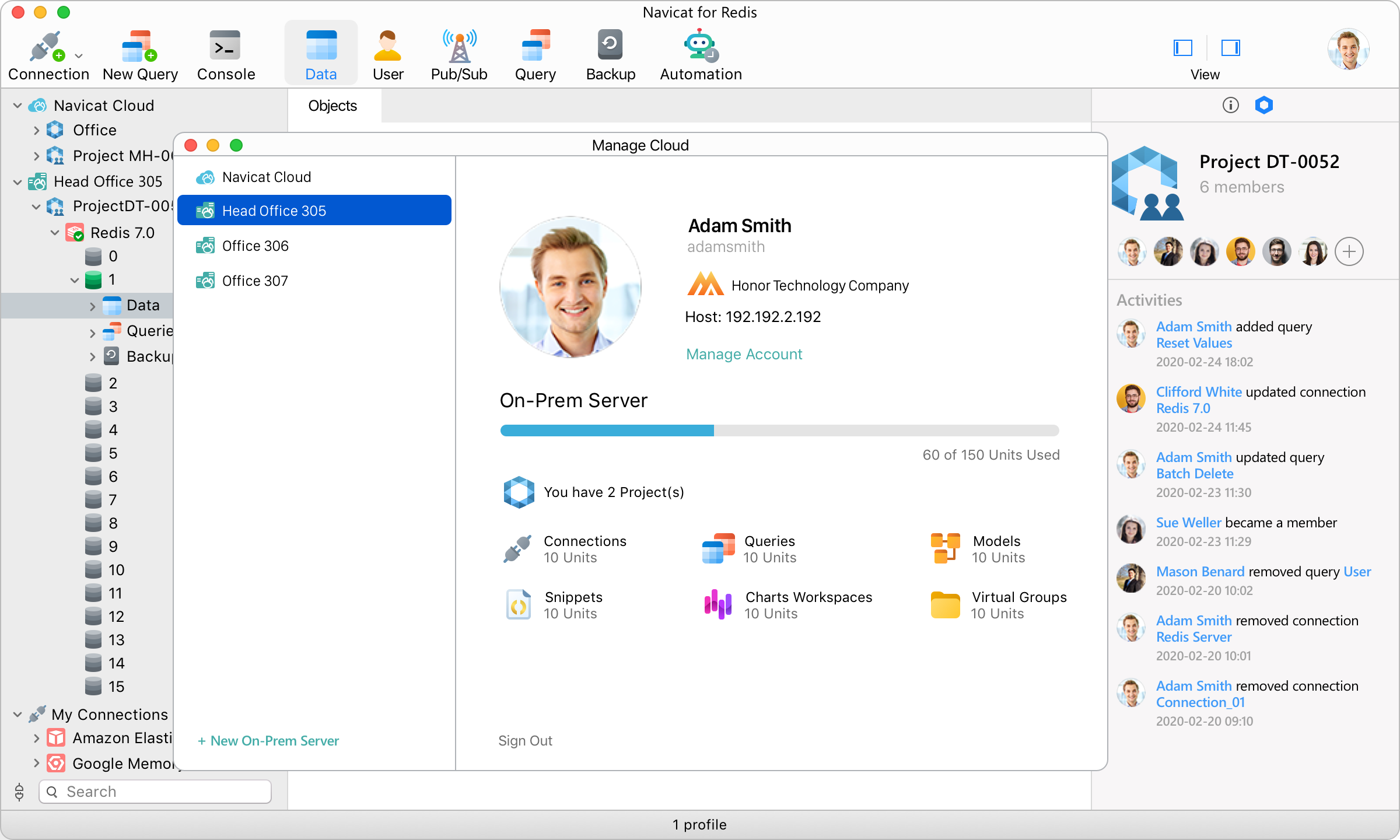Show the general information panel icon
Viewport: 1400px width, 840px height.
click(x=1230, y=105)
